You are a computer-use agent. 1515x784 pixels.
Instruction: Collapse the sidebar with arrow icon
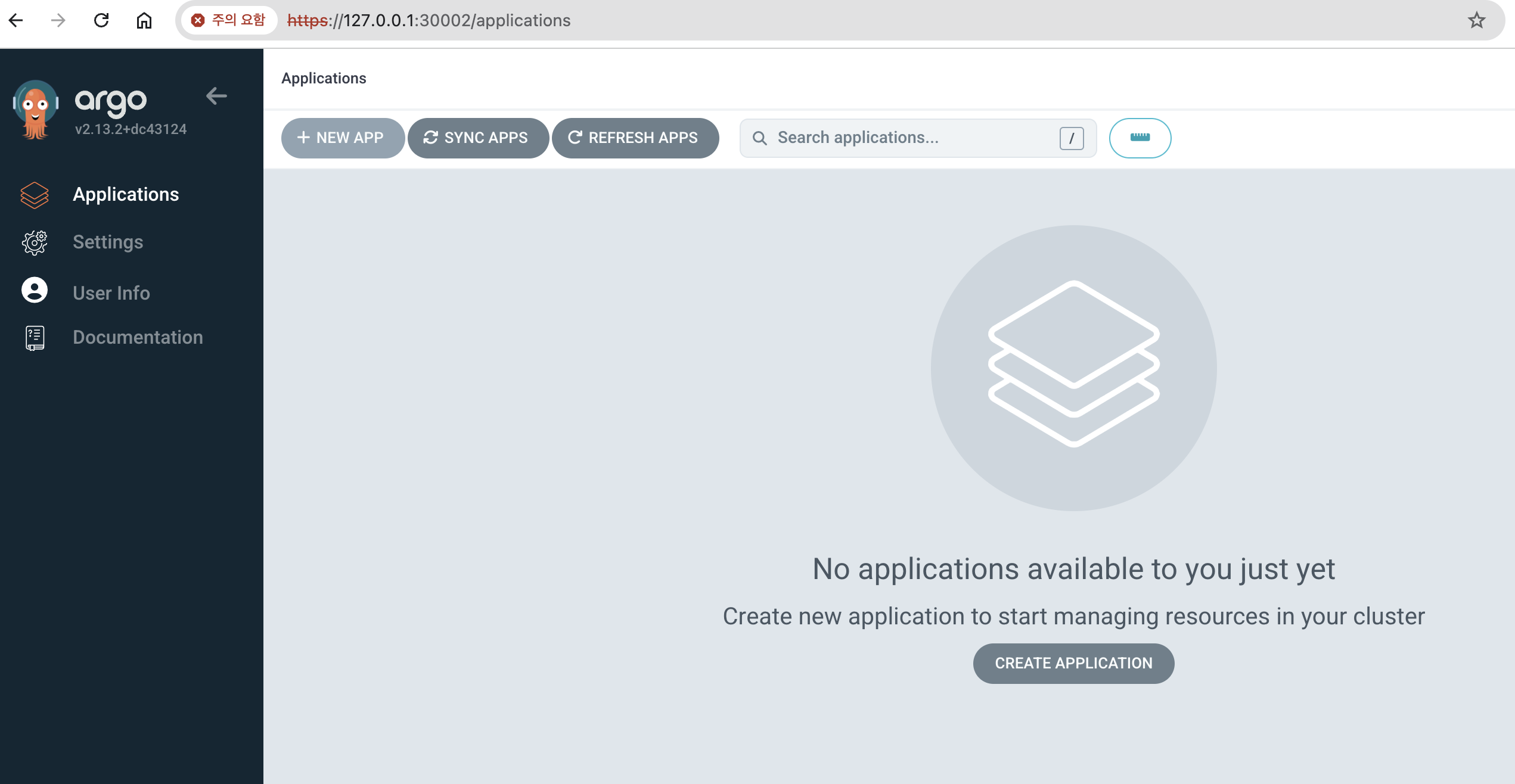tap(216, 96)
